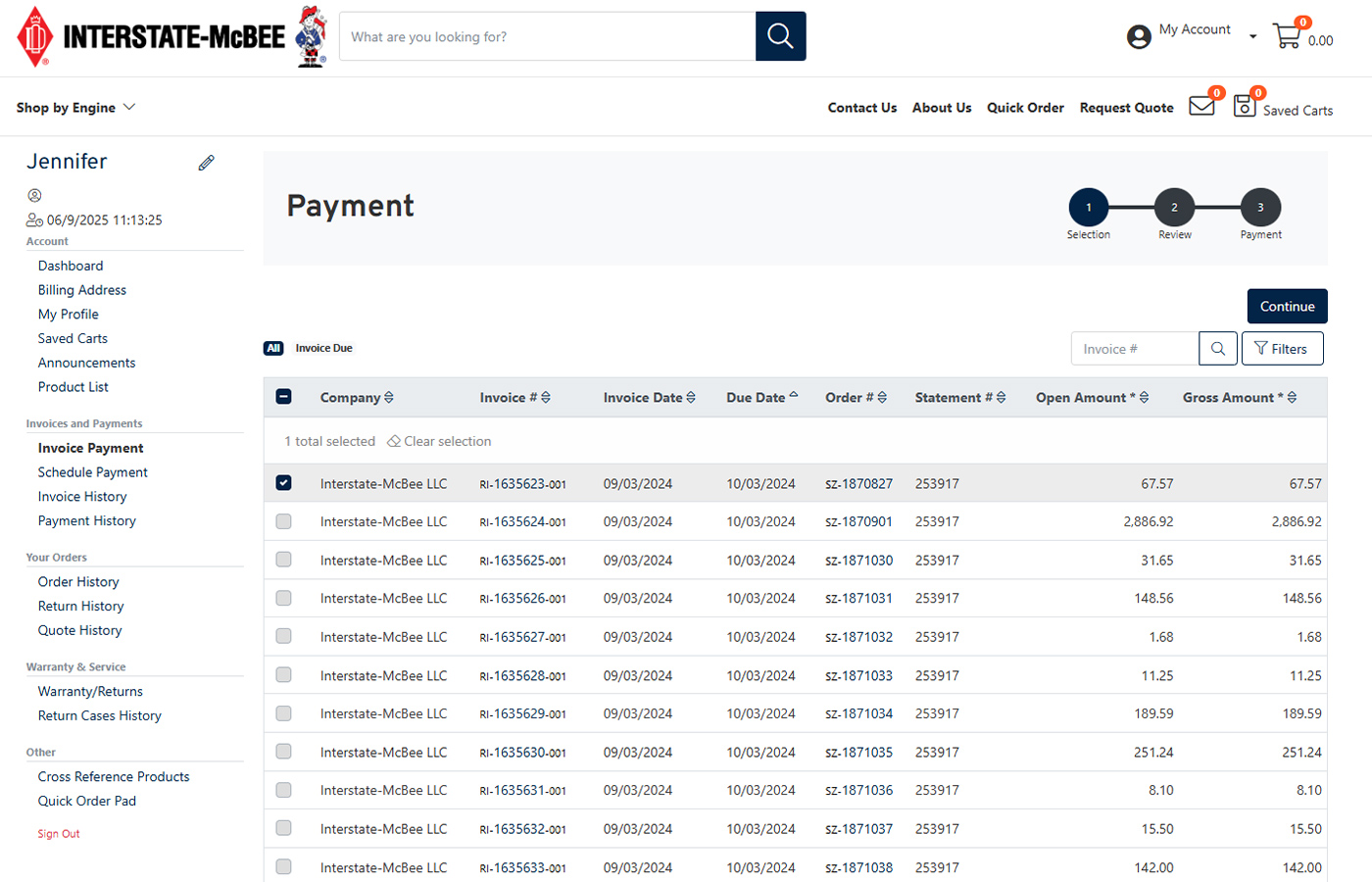Screen dimensions: 1372x882
Task: Click the pencil edit icon beside Jennifer
Action: click(x=206, y=163)
